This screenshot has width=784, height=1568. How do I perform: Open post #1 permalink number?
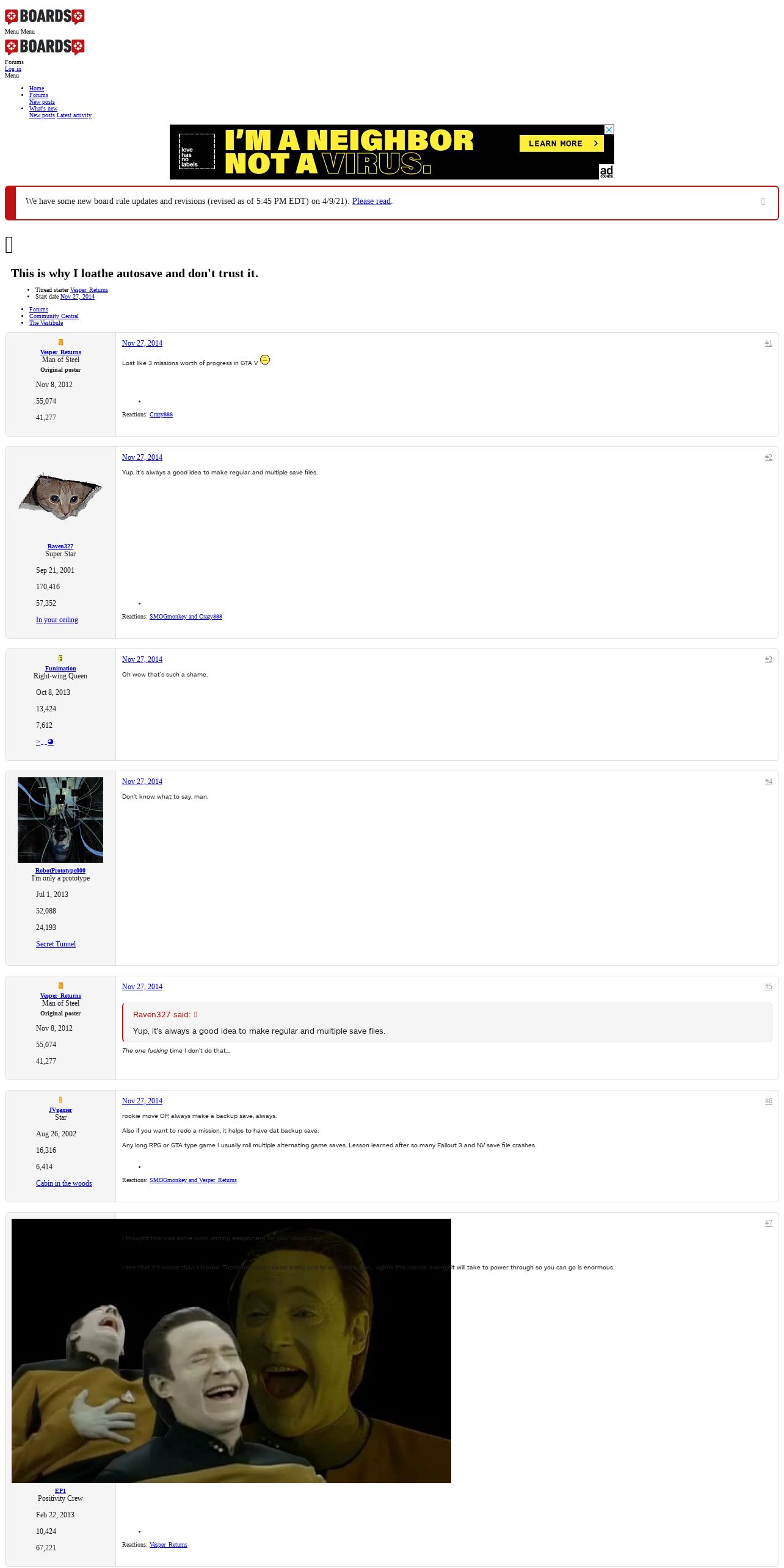pyautogui.click(x=768, y=343)
